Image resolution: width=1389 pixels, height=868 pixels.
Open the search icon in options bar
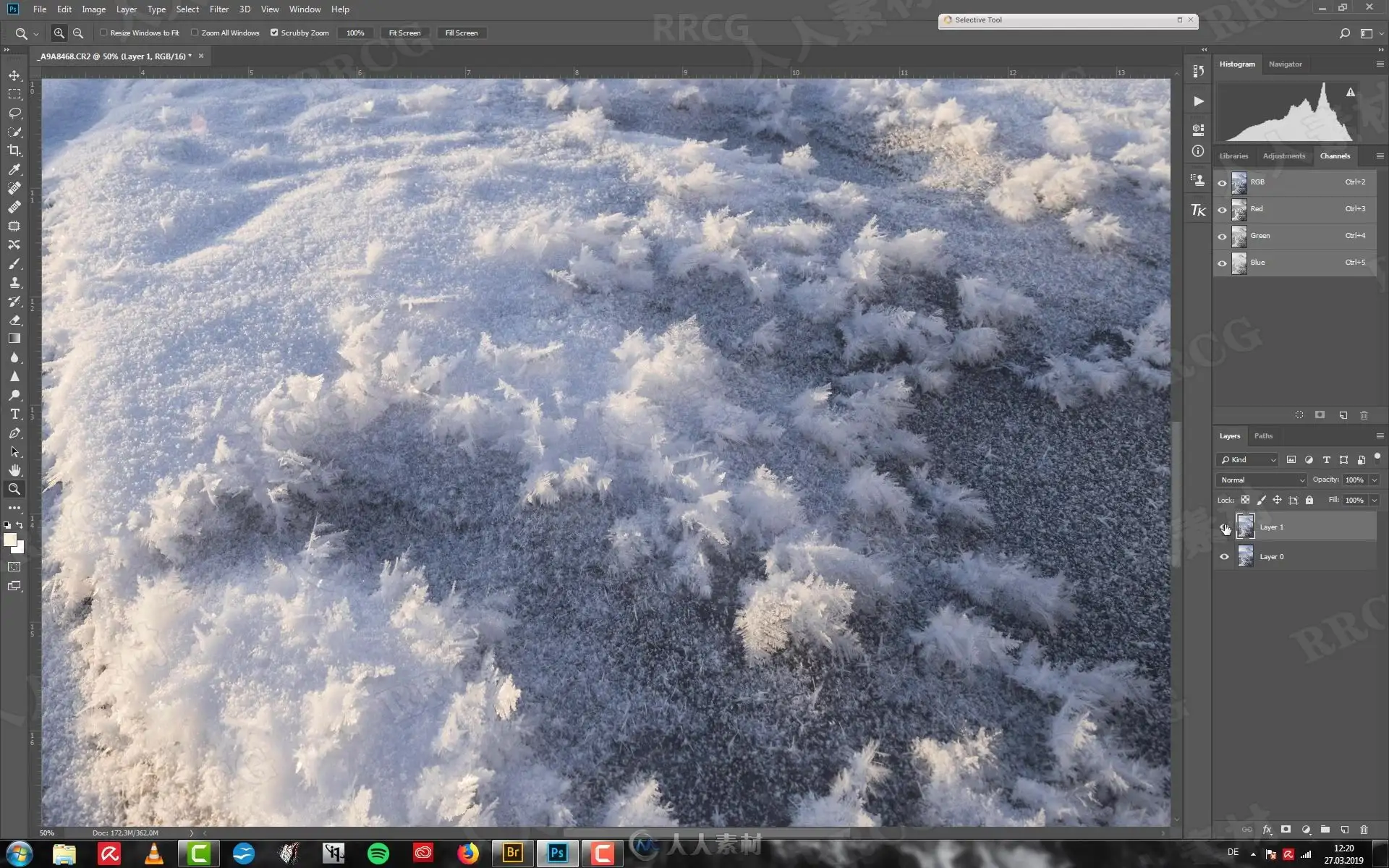point(1344,33)
